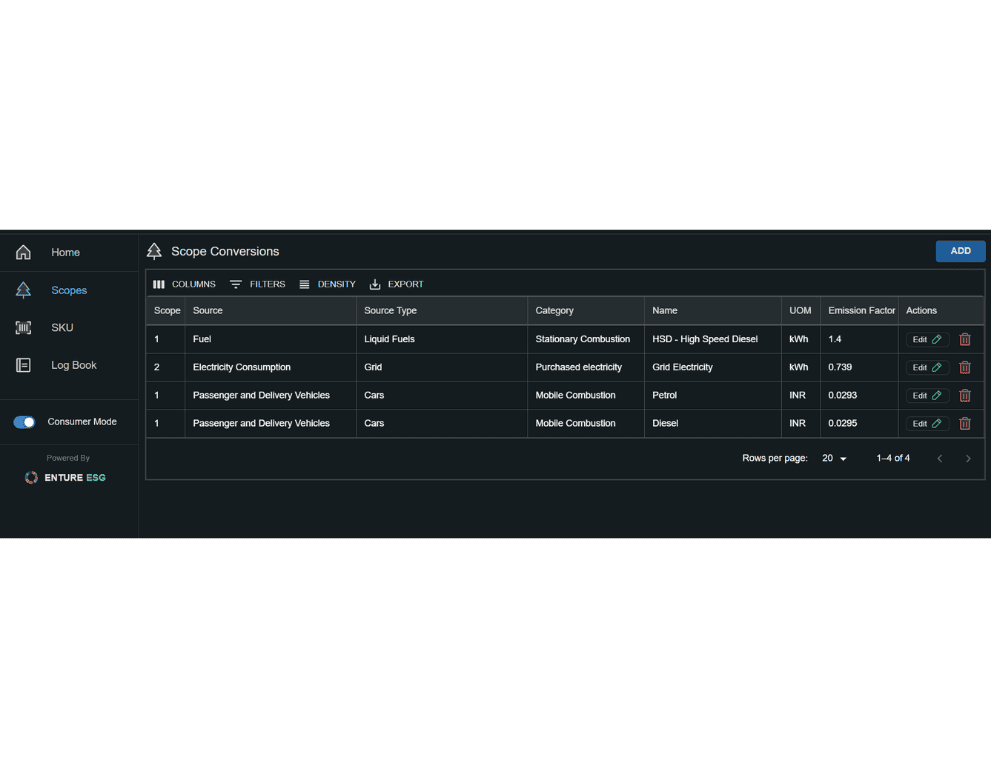Viewport: 991px width, 768px height.
Task: Click the Log Book icon
Action: 23,366
